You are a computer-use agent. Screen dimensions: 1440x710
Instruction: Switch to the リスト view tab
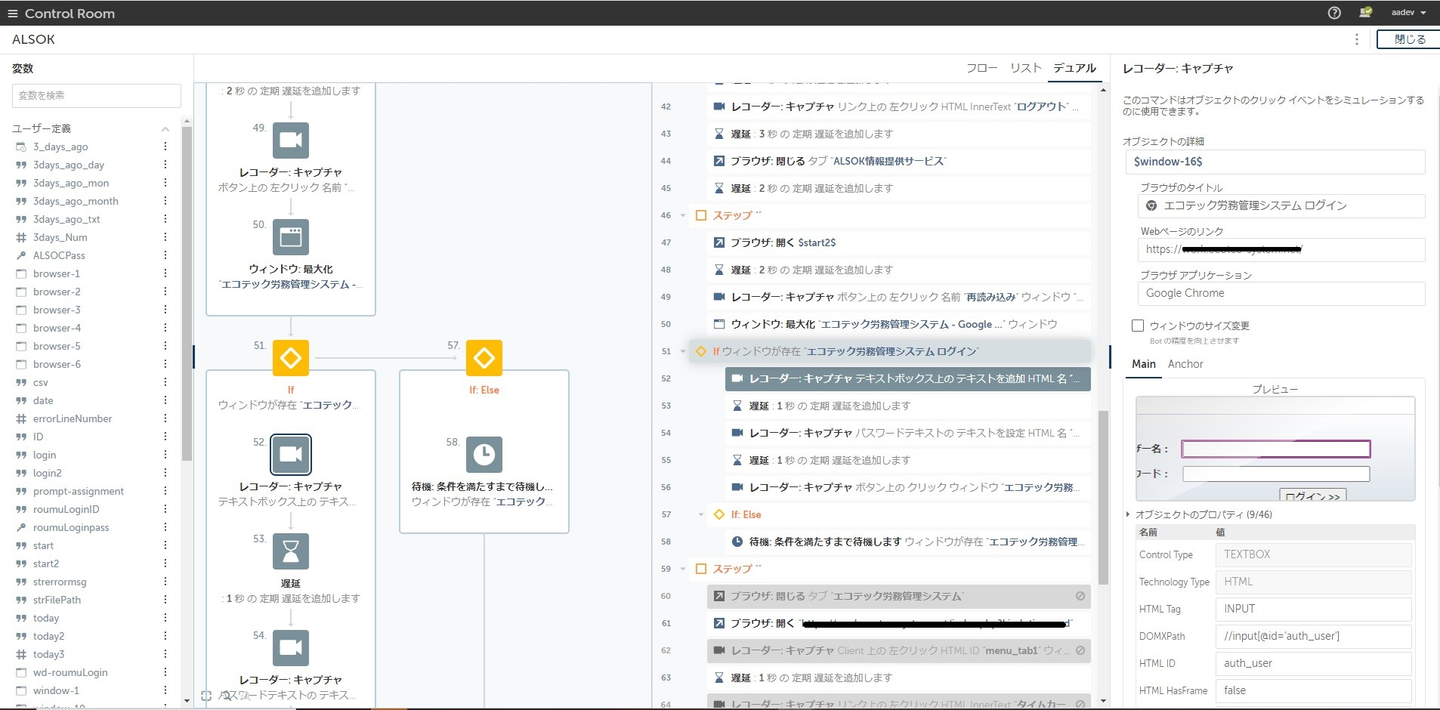(x=1026, y=68)
